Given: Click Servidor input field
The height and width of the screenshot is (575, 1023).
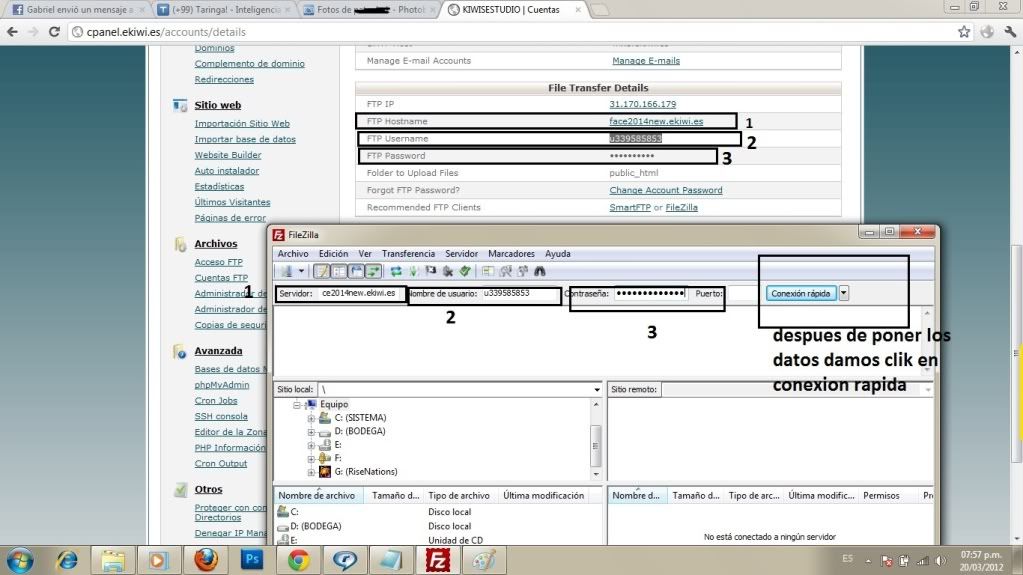Looking at the screenshot, I should (360, 293).
